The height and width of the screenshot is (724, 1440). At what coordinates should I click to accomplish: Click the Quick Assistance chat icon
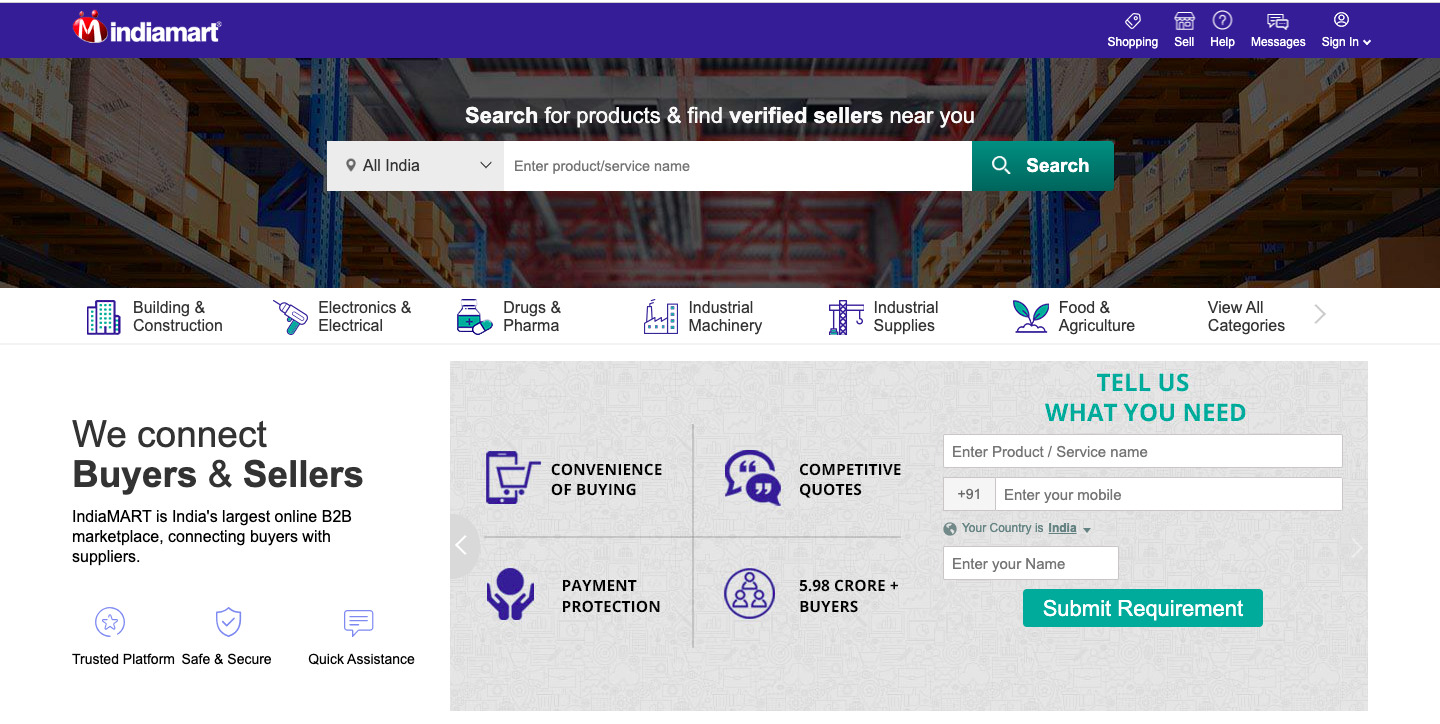(x=358, y=622)
